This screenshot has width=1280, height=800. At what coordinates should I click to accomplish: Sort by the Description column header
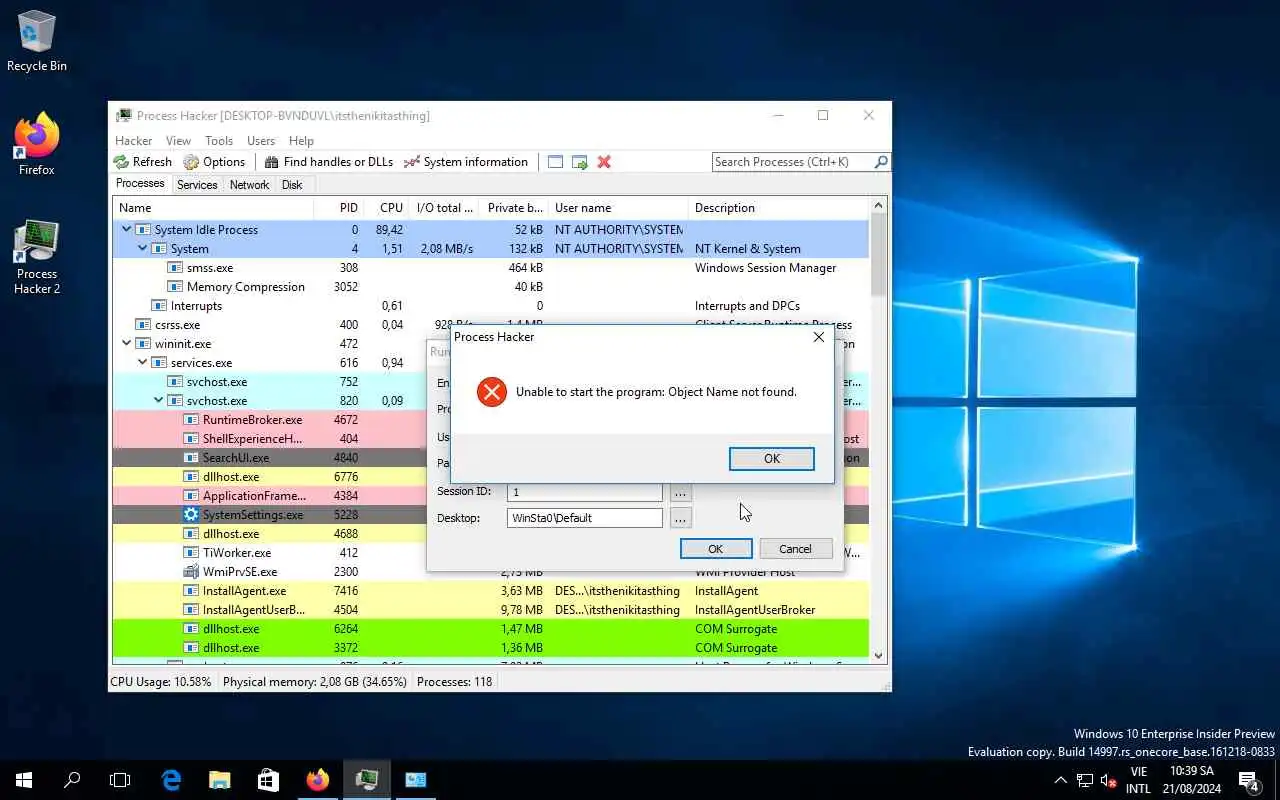777,208
